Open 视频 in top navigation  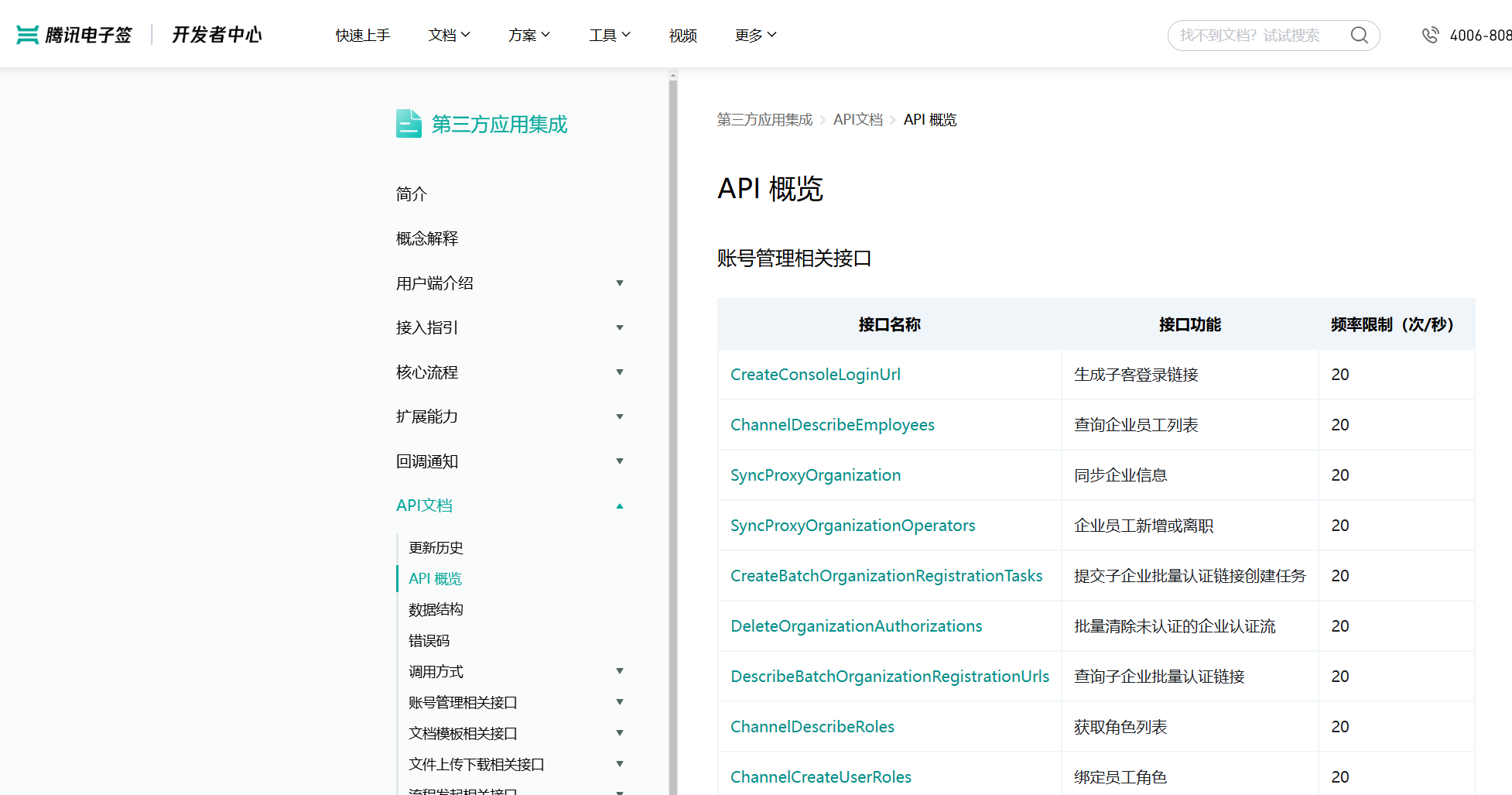point(683,35)
